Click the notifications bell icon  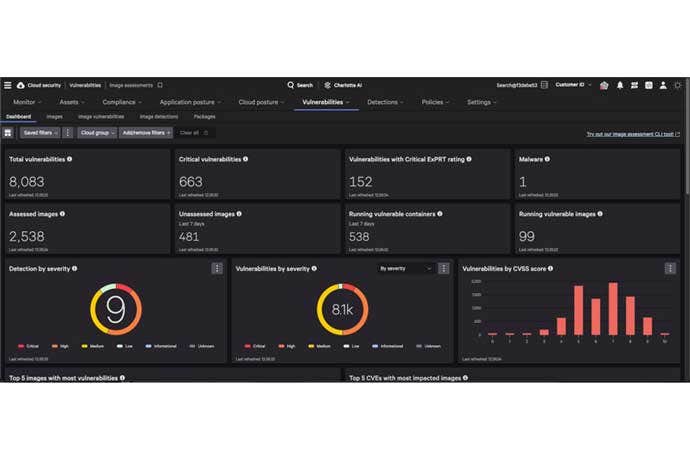(619, 85)
